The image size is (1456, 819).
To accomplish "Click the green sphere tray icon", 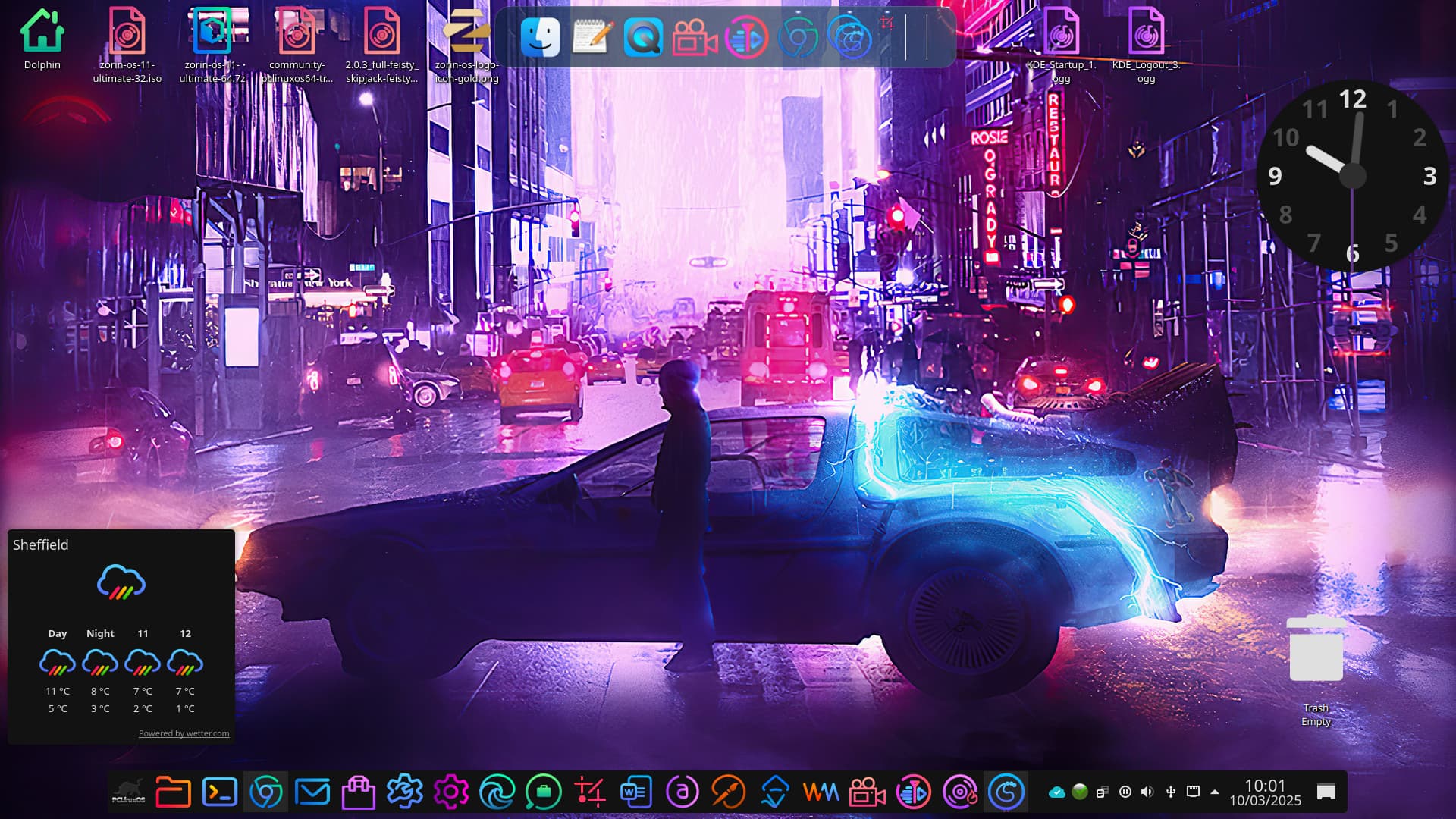I will [x=1080, y=792].
